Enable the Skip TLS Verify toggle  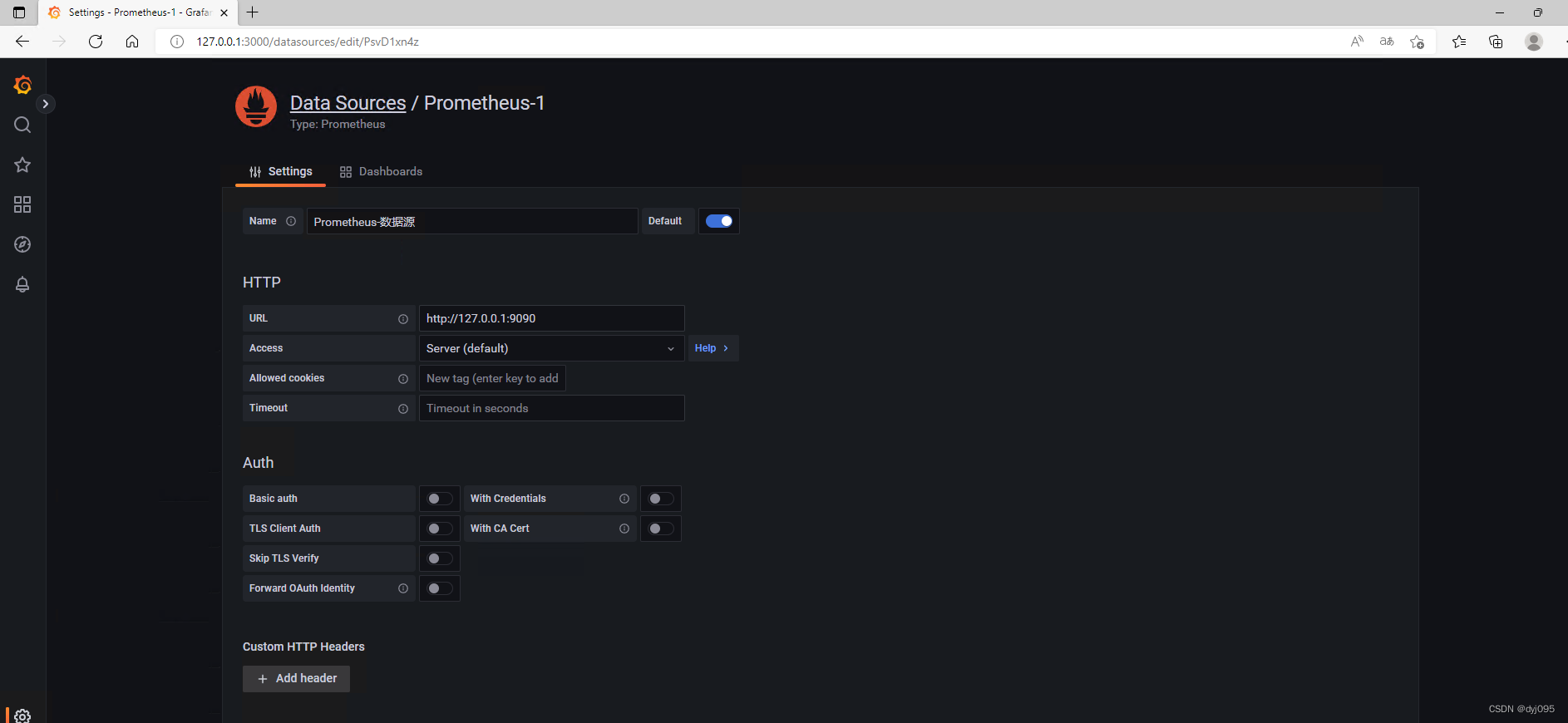click(x=440, y=558)
